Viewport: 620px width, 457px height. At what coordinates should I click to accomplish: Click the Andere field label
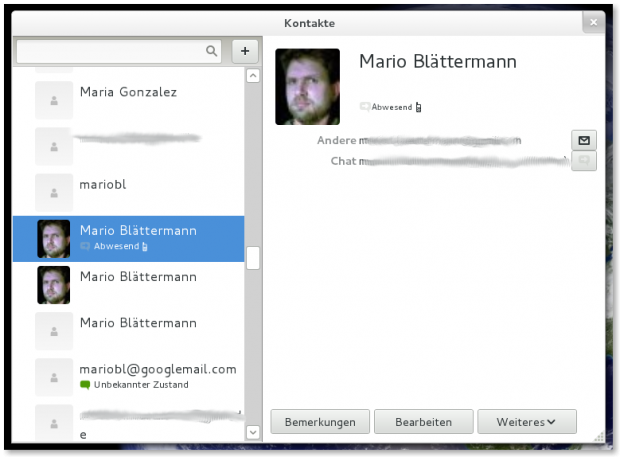coord(336,140)
